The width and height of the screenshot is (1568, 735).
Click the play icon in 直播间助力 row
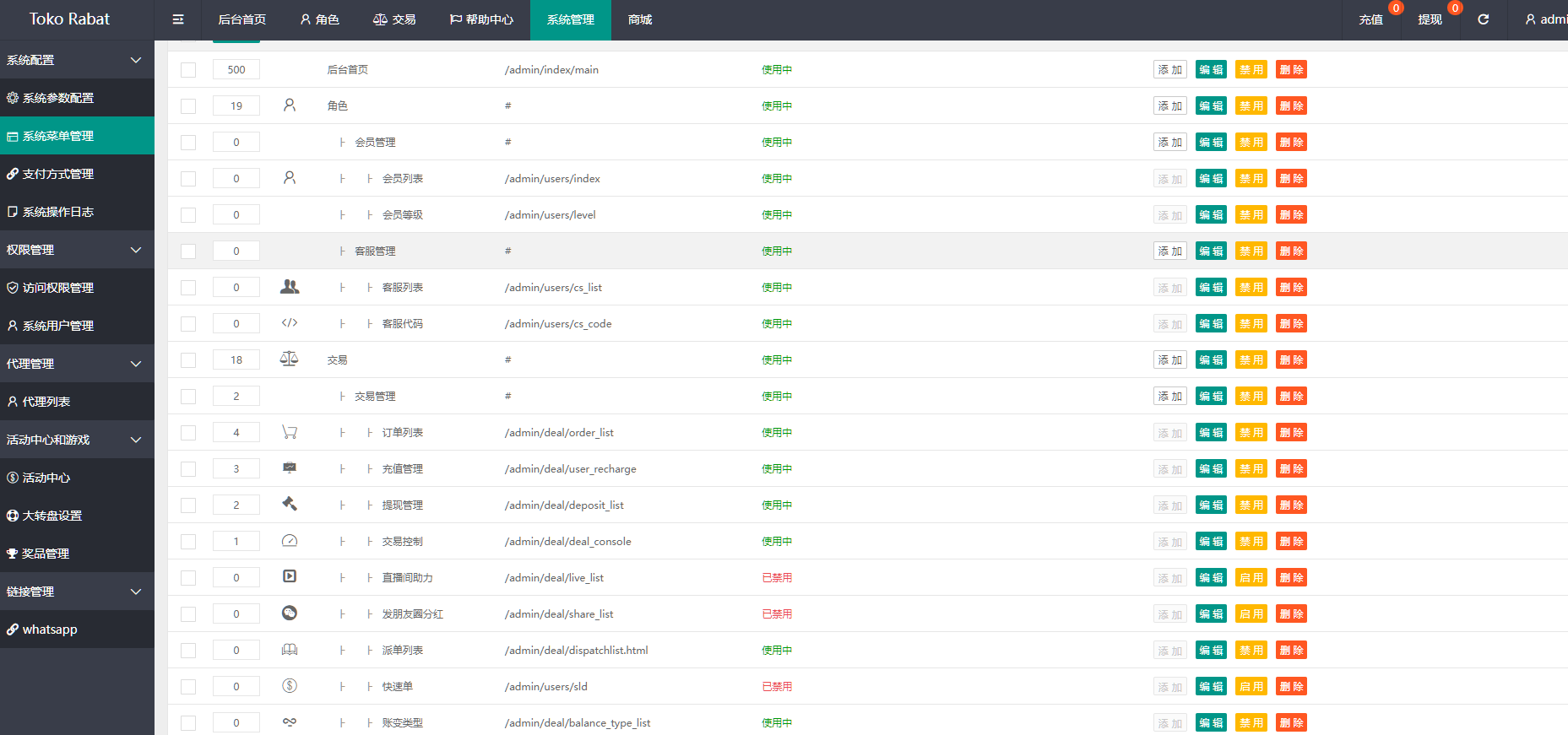290,576
